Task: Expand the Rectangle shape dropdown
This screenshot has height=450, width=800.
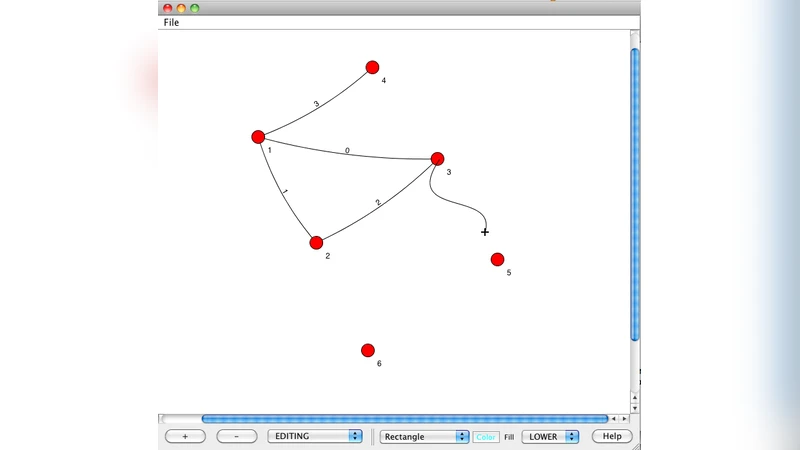Action: point(425,437)
